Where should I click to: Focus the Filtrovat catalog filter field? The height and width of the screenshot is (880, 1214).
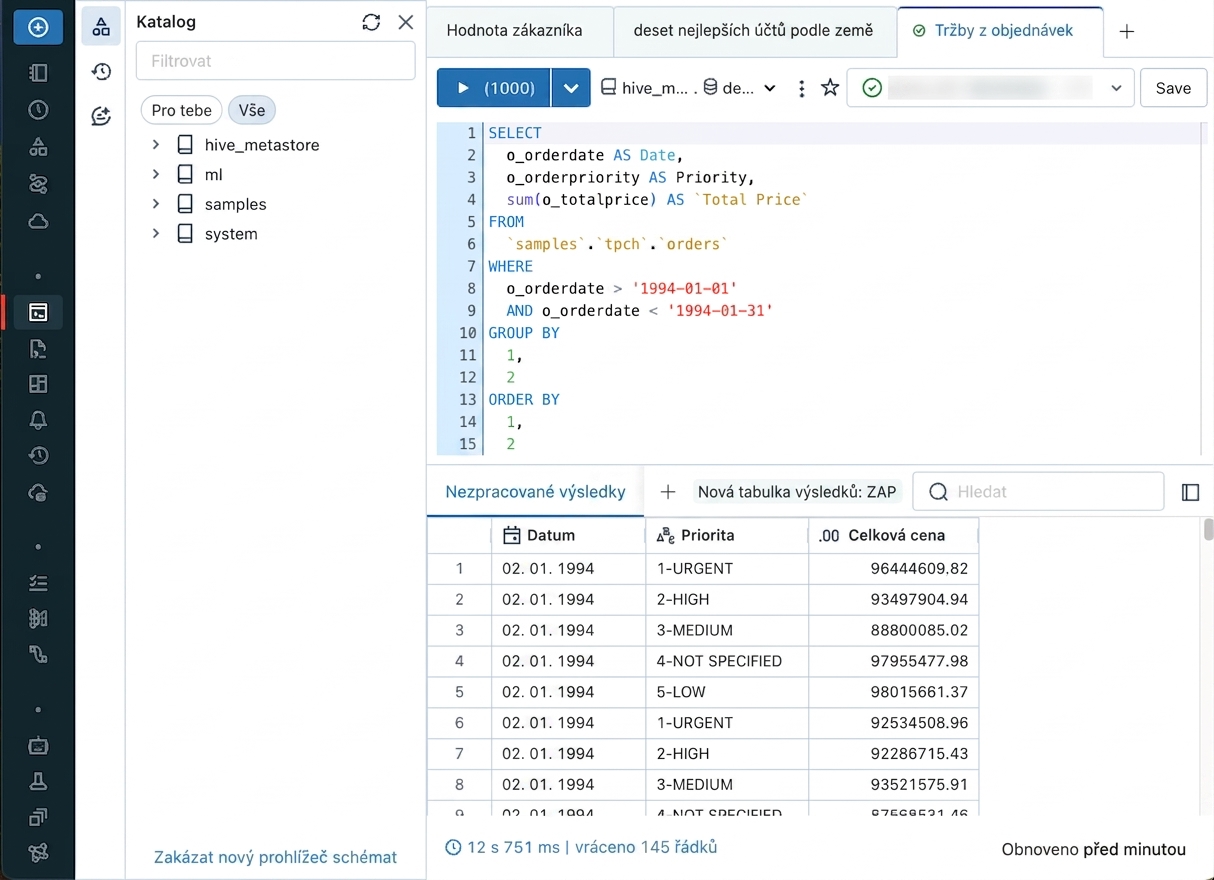point(275,61)
